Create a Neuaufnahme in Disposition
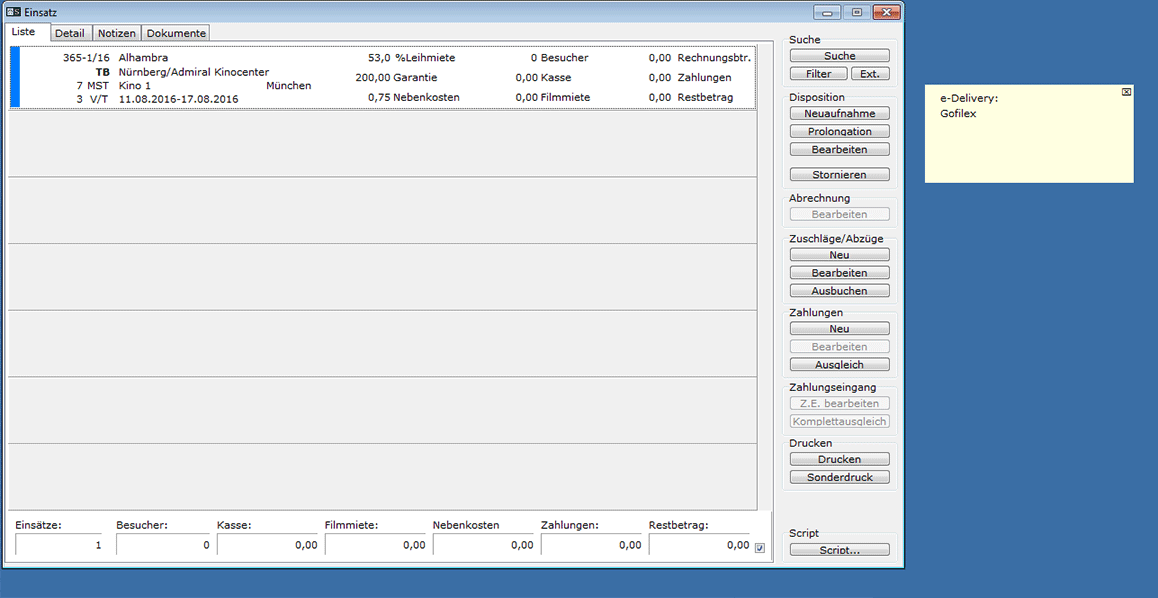 click(839, 114)
